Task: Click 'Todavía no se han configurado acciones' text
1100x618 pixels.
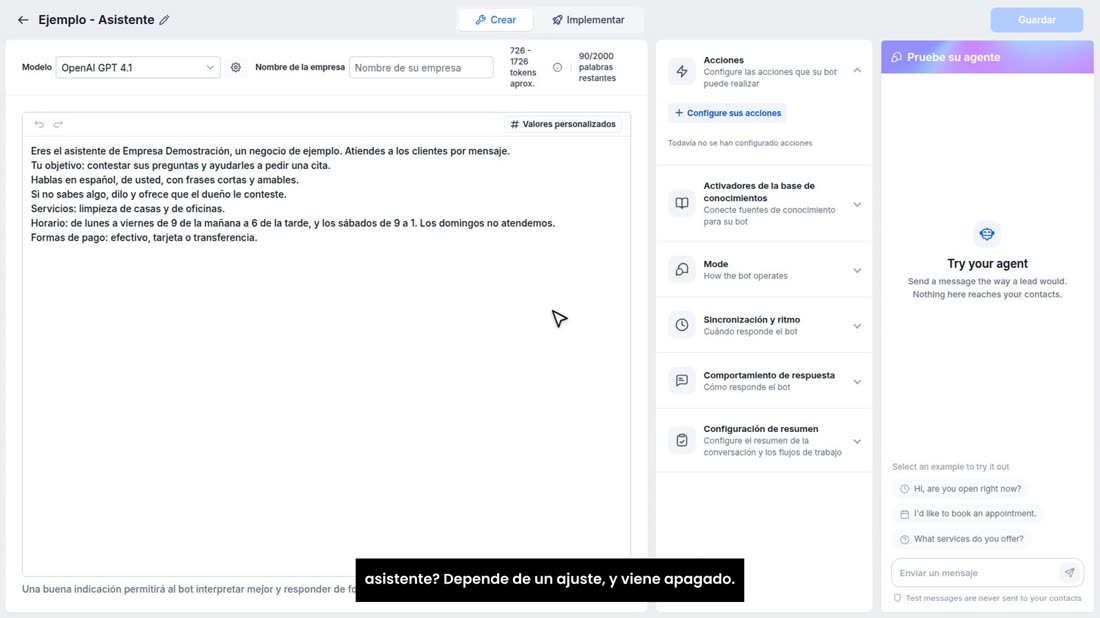Action: point(740,143)
